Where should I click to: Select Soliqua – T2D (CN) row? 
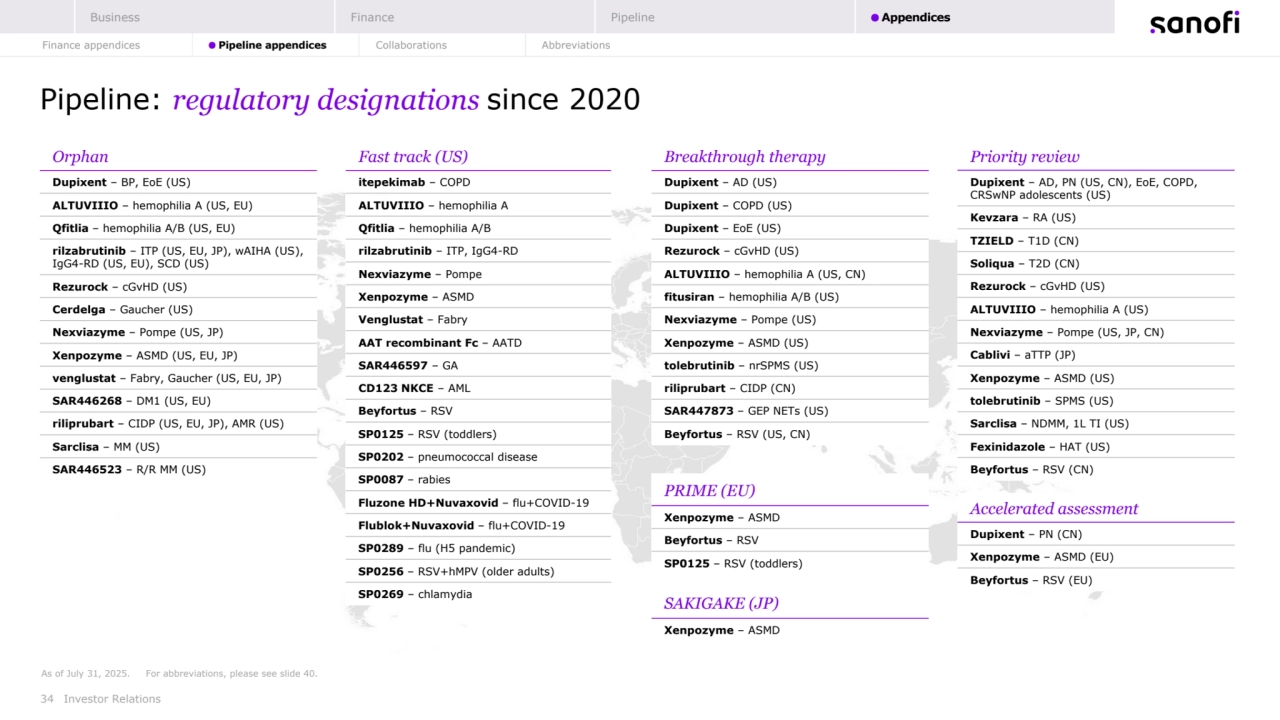point(1096,264)
